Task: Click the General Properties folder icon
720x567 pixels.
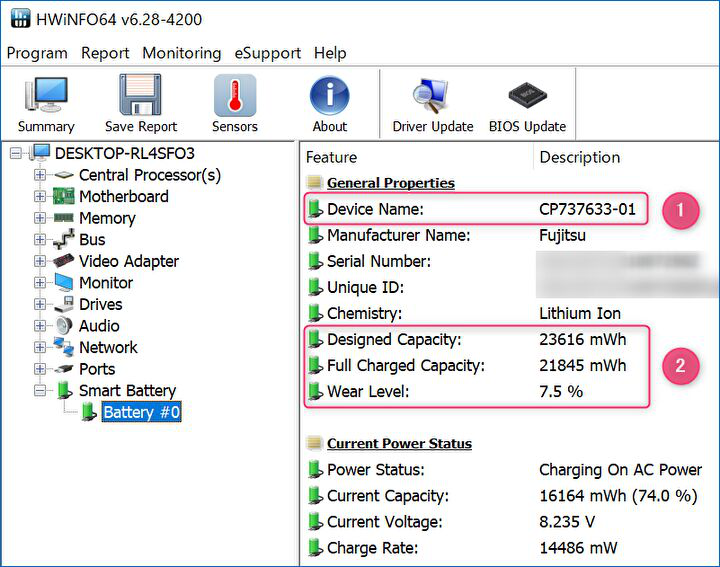Action: 315,183
